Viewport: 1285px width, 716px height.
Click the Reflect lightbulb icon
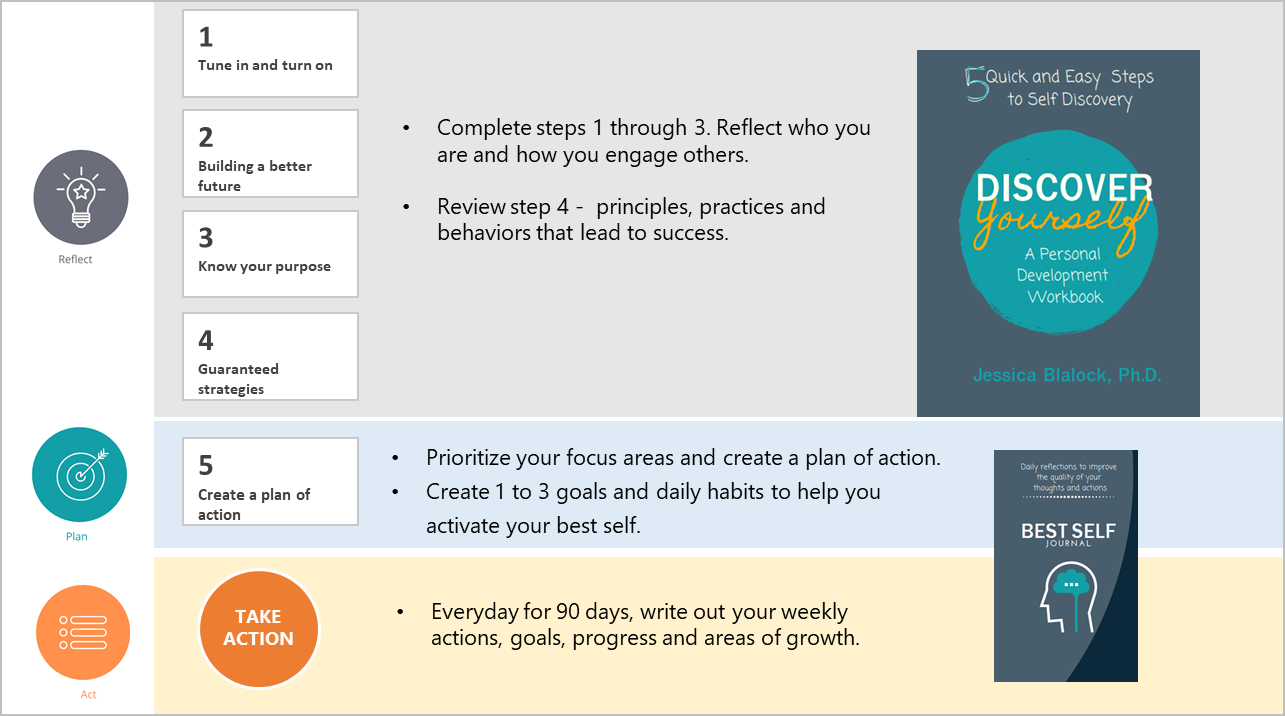tap(80, 198)
